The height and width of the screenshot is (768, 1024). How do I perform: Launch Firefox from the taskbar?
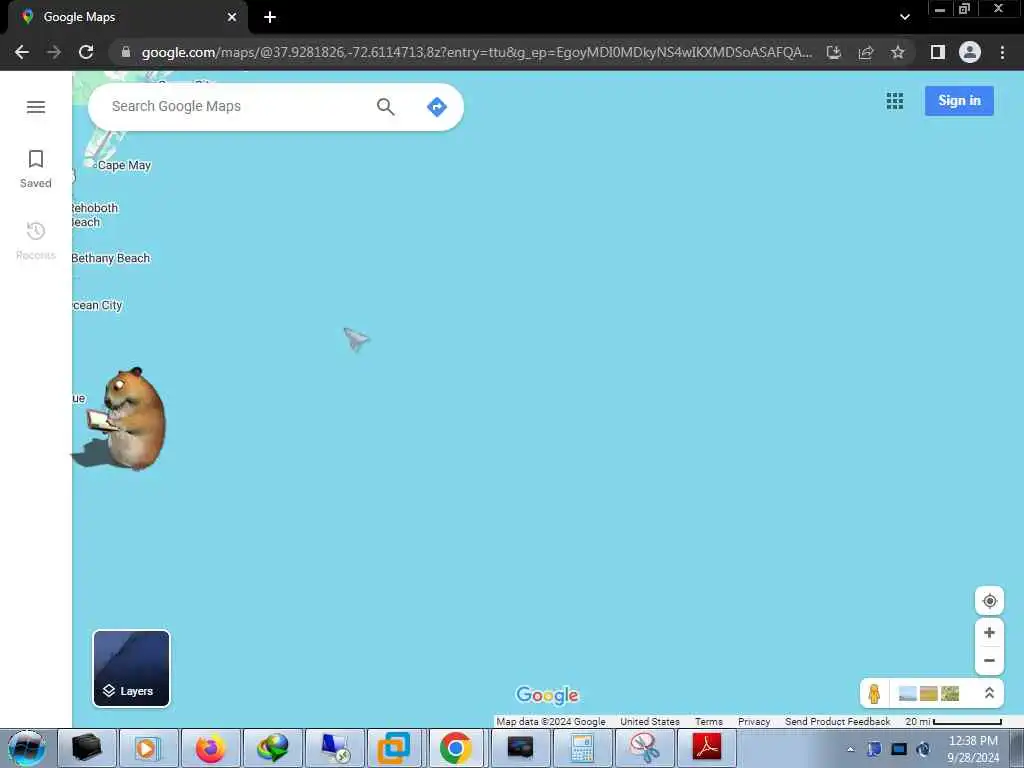(x=210, y=748)
